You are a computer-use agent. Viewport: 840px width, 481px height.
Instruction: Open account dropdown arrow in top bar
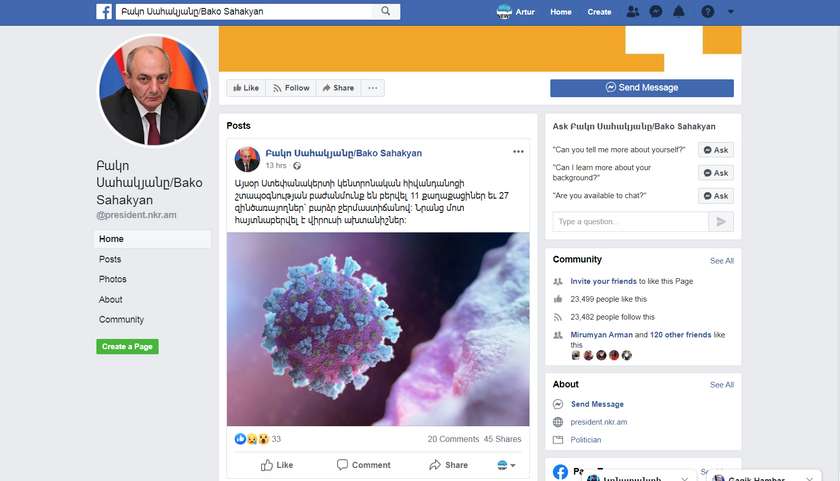tap(731, 12)
